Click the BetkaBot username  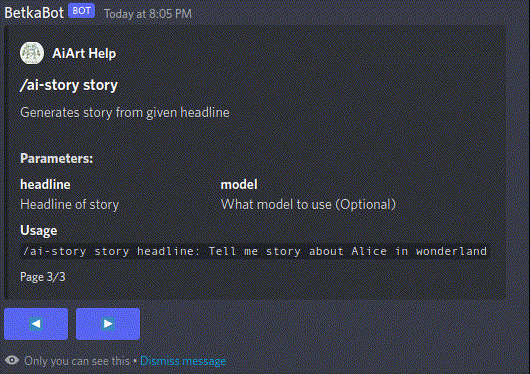tap(34, 13)
